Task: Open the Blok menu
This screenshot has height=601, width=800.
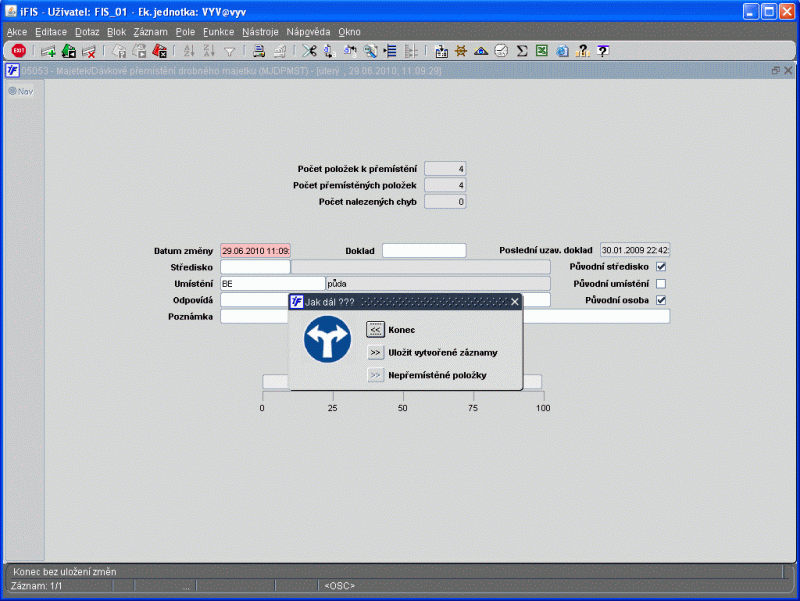Action: coord(116,32)
